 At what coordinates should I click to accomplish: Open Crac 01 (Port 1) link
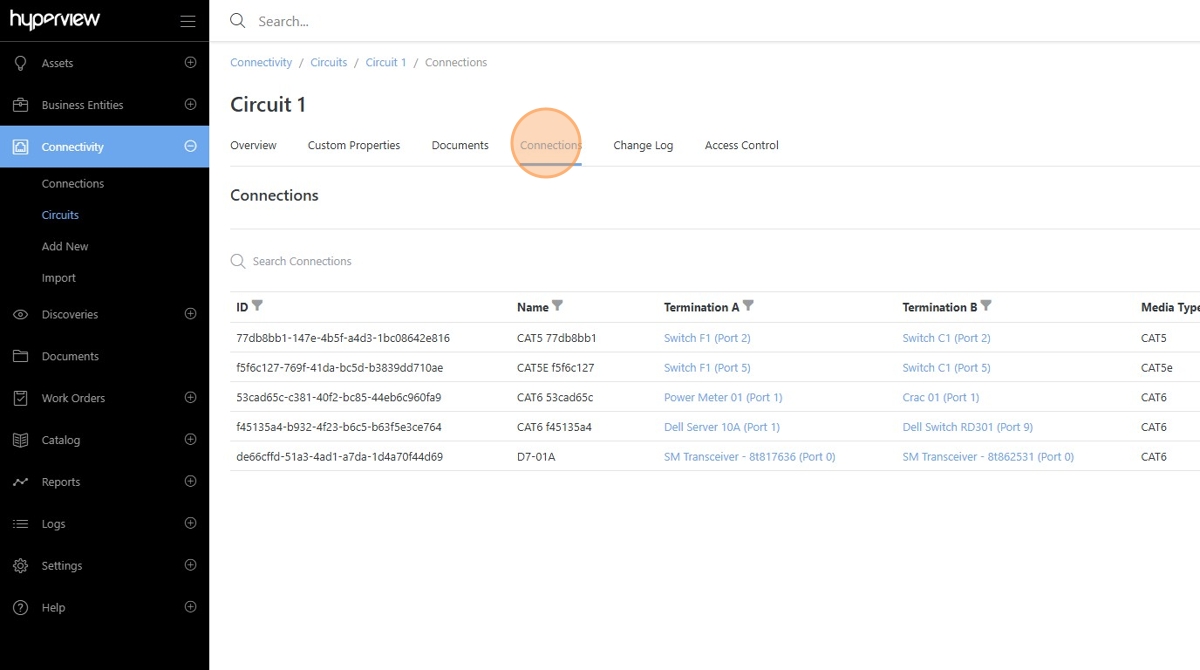[x=941, y=397]
